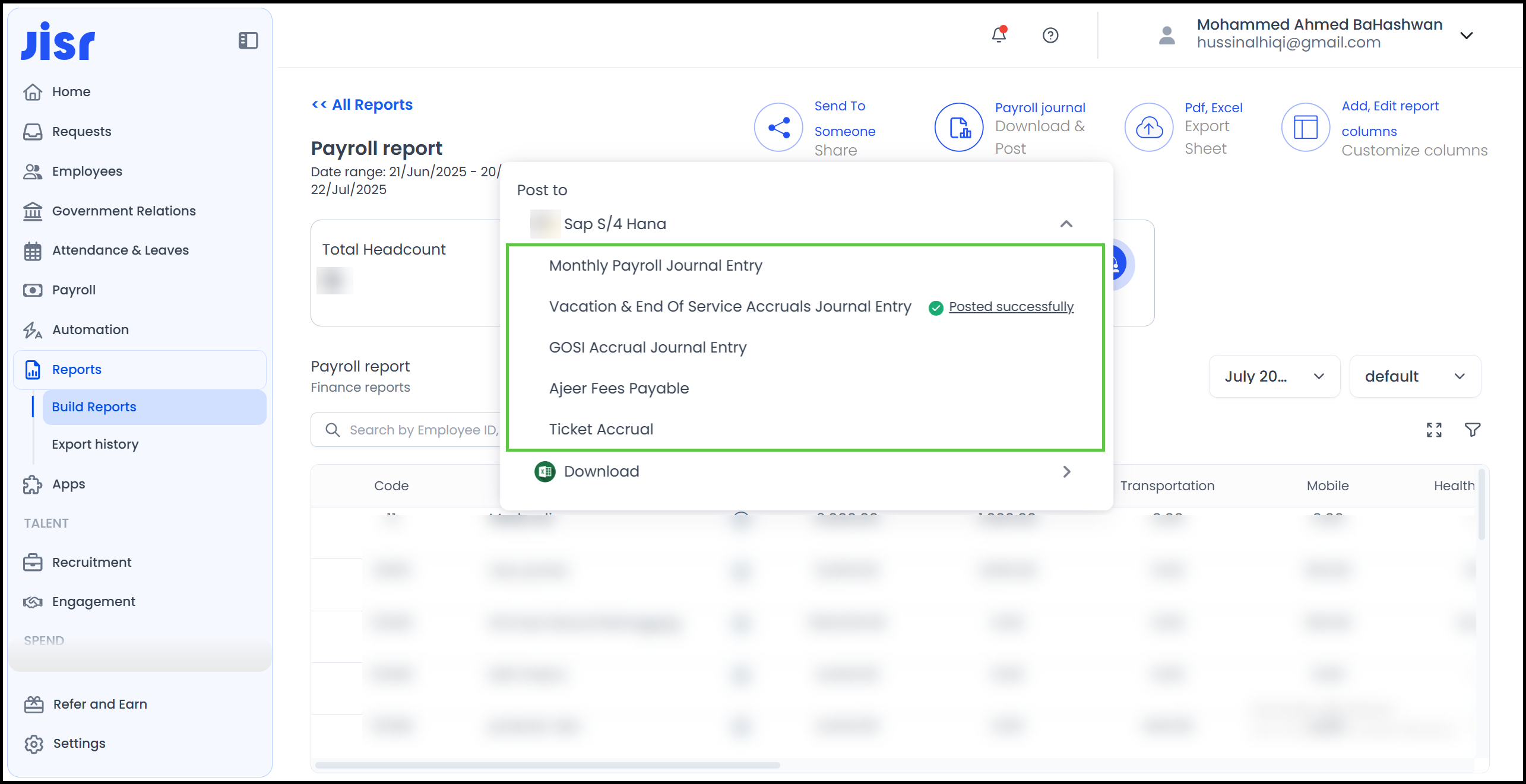Screen dimensions: 1526x784
Task: Click the Export Sheet cloud icon
Action: [1148, 128]
